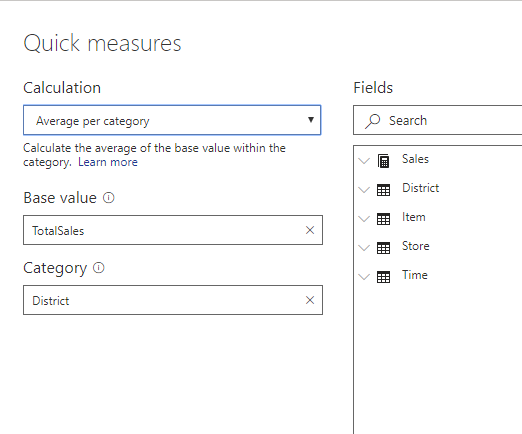
Task: Expand the District table chevron
Action: coord(364,190)
